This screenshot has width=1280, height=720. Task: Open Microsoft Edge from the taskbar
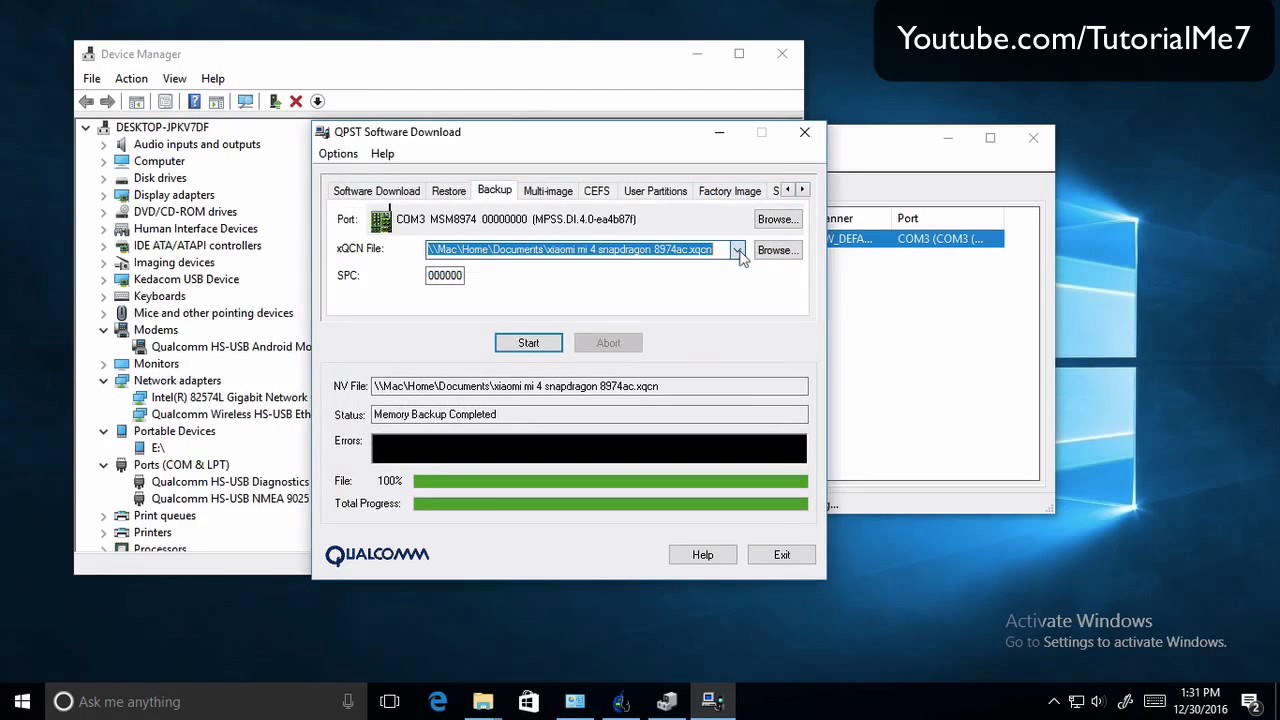pos(438,701)
